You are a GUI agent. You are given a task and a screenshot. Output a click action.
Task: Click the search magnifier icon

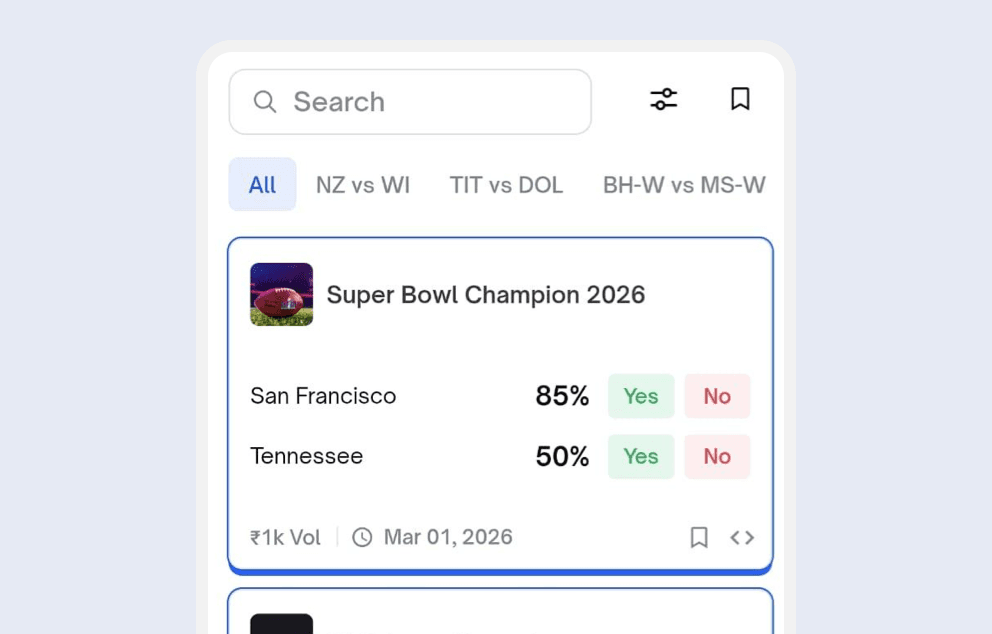click(264, 101)
